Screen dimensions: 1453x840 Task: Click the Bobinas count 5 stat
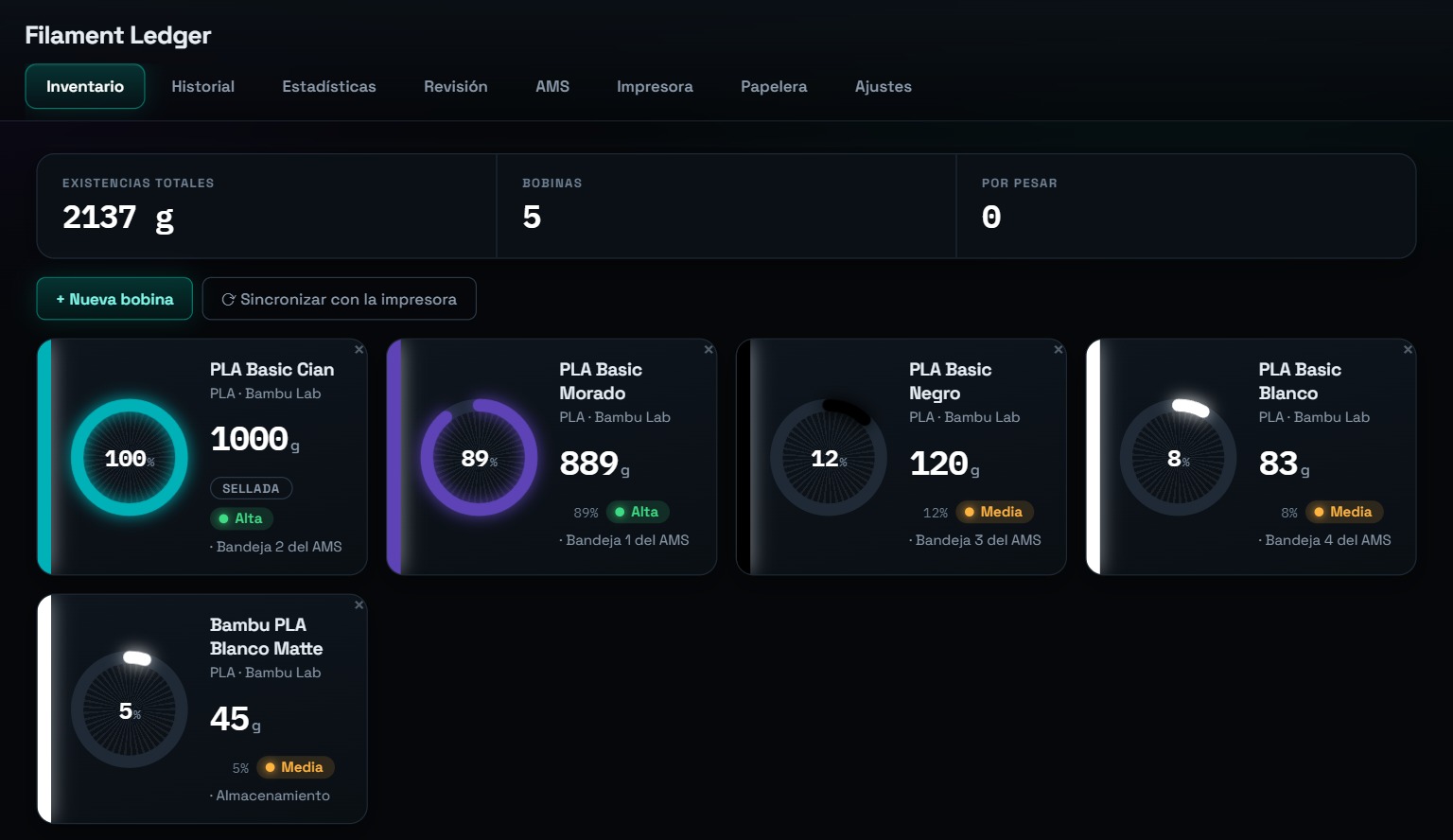tap(726, 206)
